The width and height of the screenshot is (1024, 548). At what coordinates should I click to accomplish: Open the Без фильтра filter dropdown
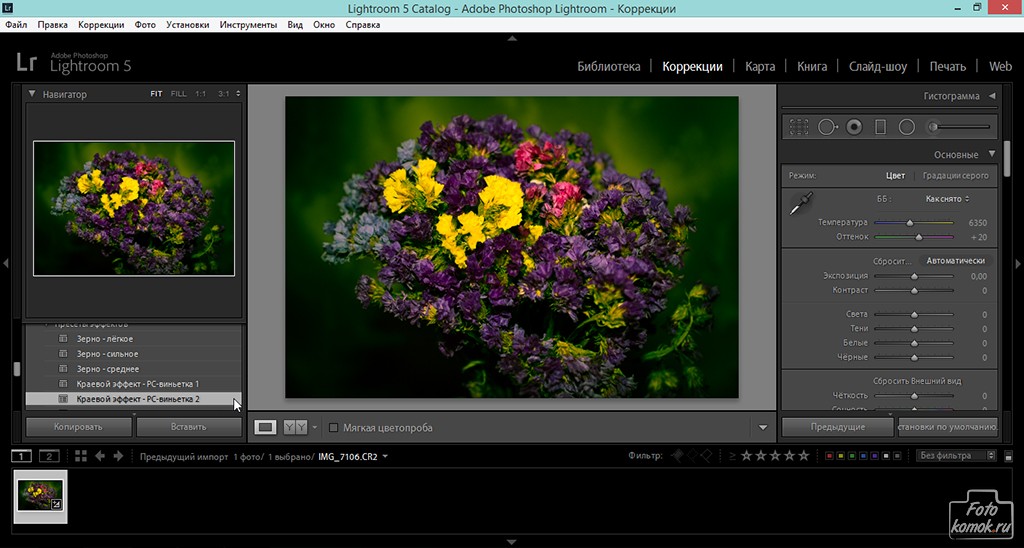tap(956, 456)
